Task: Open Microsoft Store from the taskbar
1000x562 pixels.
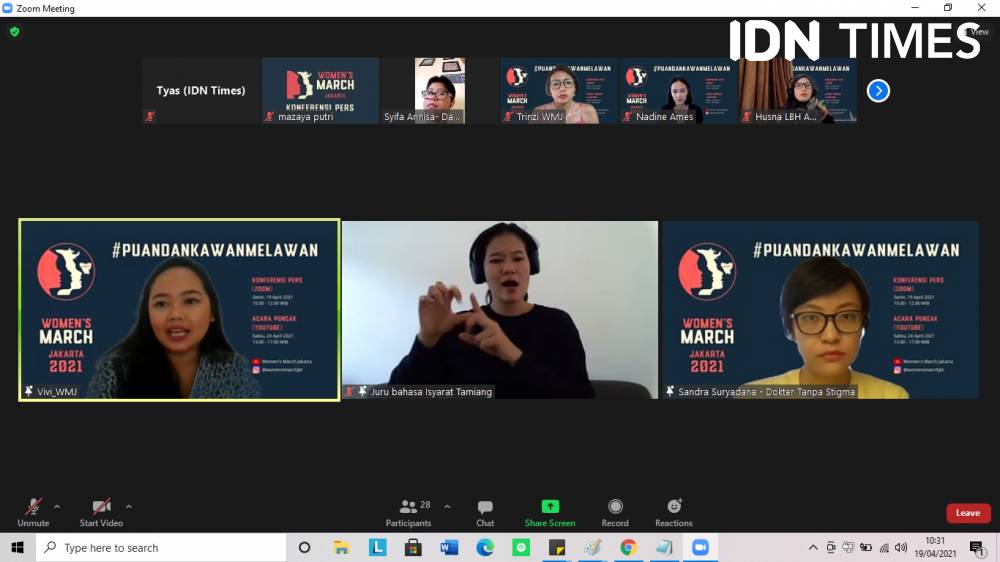Action: click(413, 548)
